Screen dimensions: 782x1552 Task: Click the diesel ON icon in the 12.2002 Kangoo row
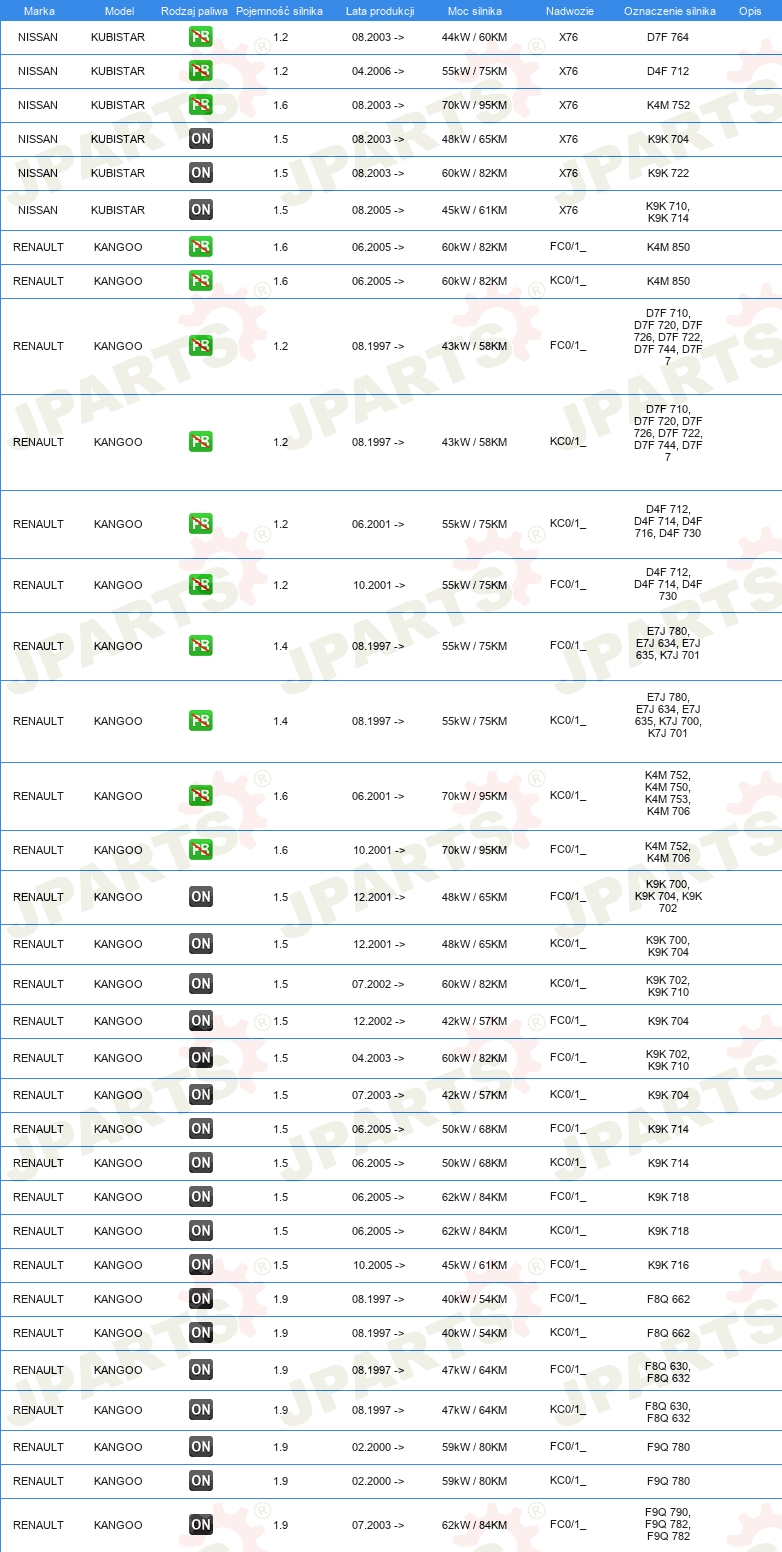click(201, 1021)
